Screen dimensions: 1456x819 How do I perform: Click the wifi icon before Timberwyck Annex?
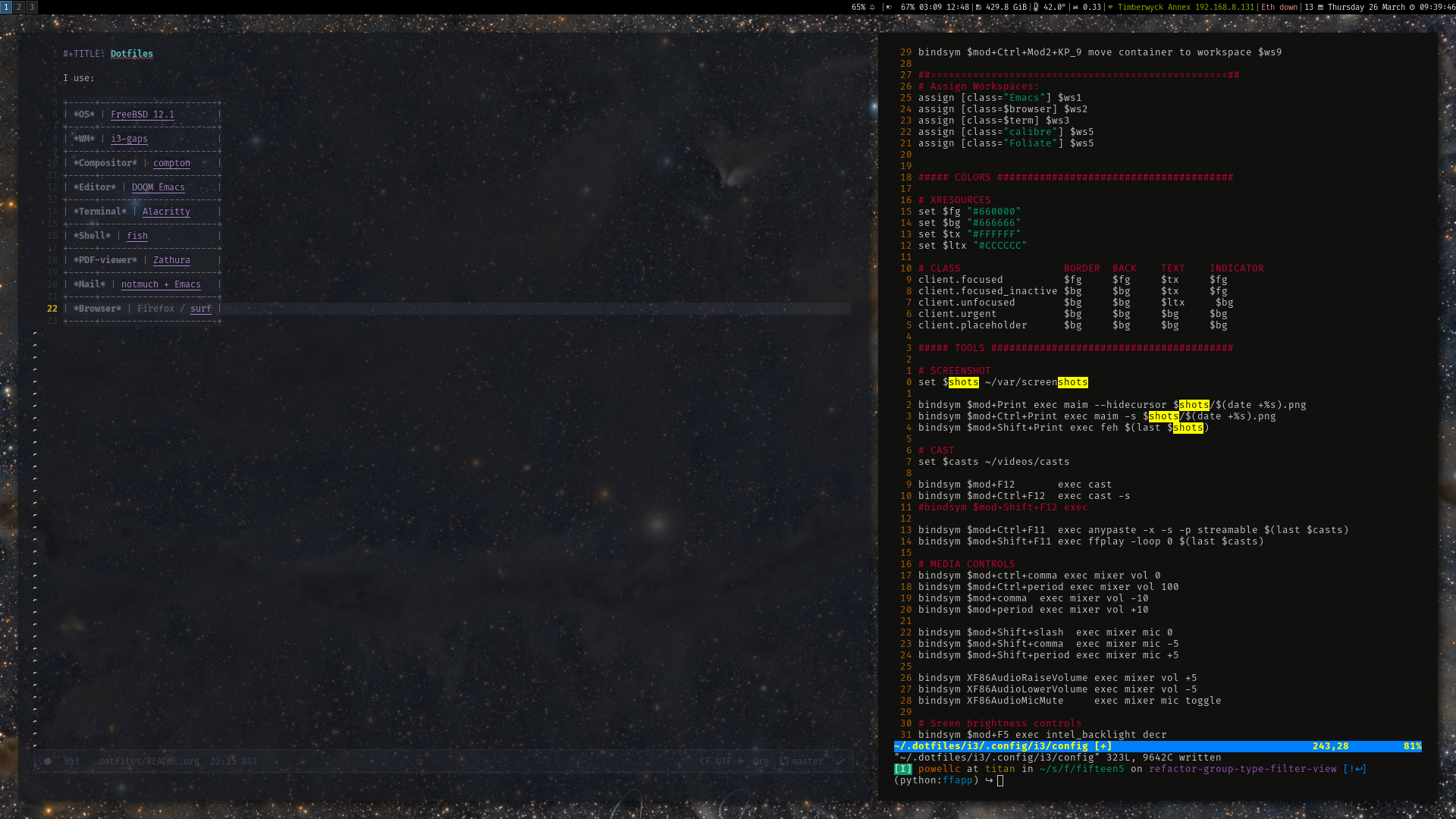click(x=1110, y=7)
